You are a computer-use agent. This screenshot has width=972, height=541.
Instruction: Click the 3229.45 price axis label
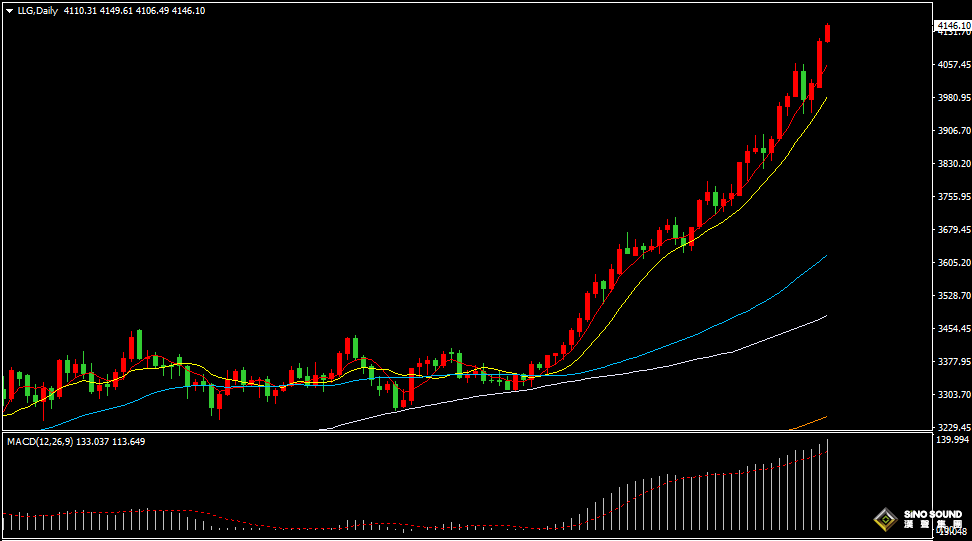click(x=953, y=427)
